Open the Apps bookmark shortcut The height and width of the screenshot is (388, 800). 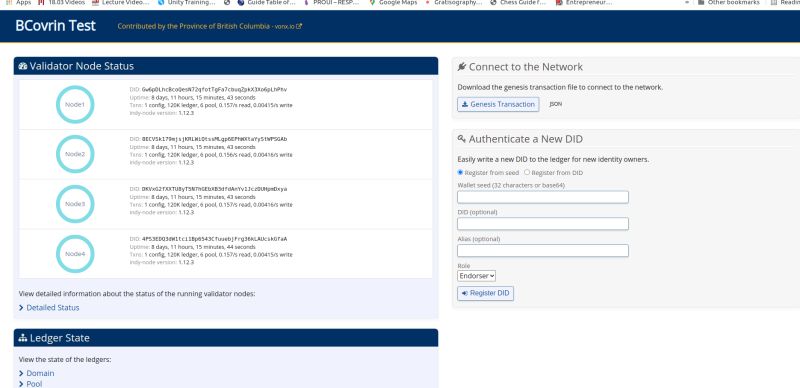point(18,3)
